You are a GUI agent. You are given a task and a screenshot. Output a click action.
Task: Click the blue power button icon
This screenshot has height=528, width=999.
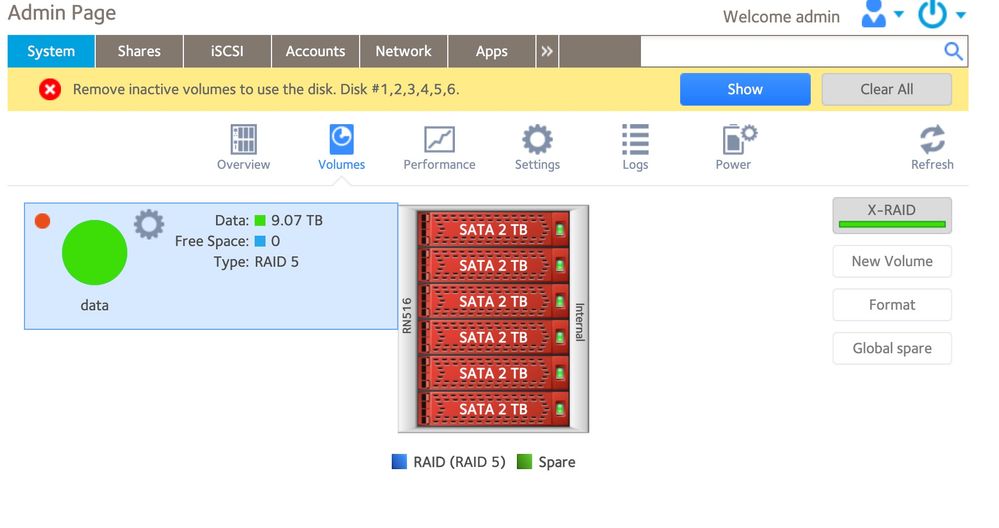(x=932, y=13)
